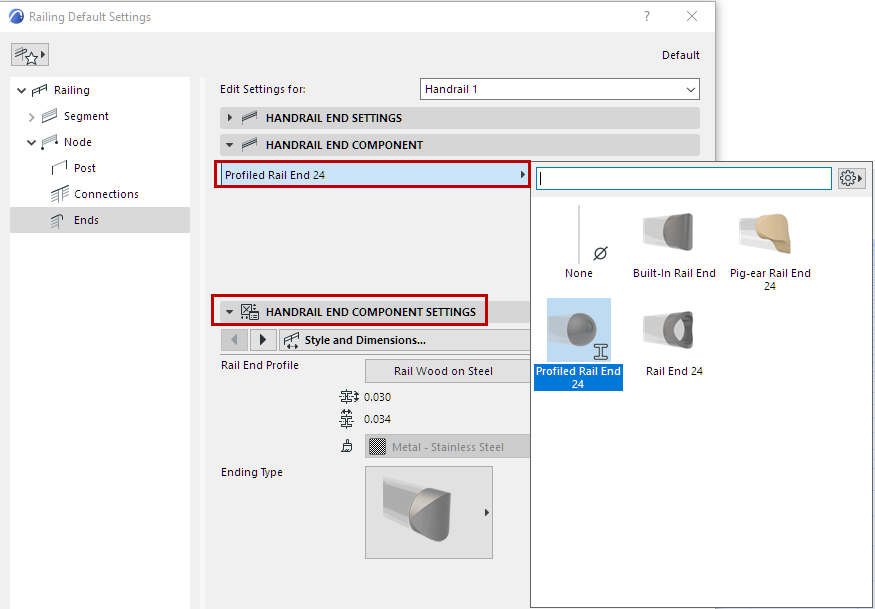Choose Built-In Rail End
875x609 pixels.
674,242
